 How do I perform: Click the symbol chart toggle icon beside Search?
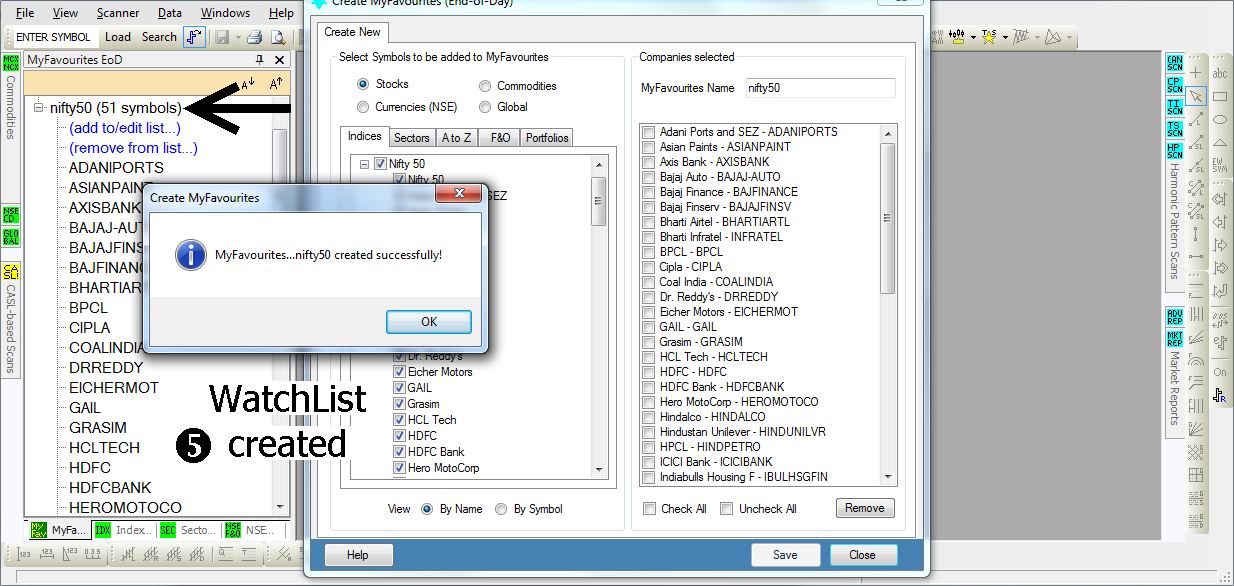[194, 37]
